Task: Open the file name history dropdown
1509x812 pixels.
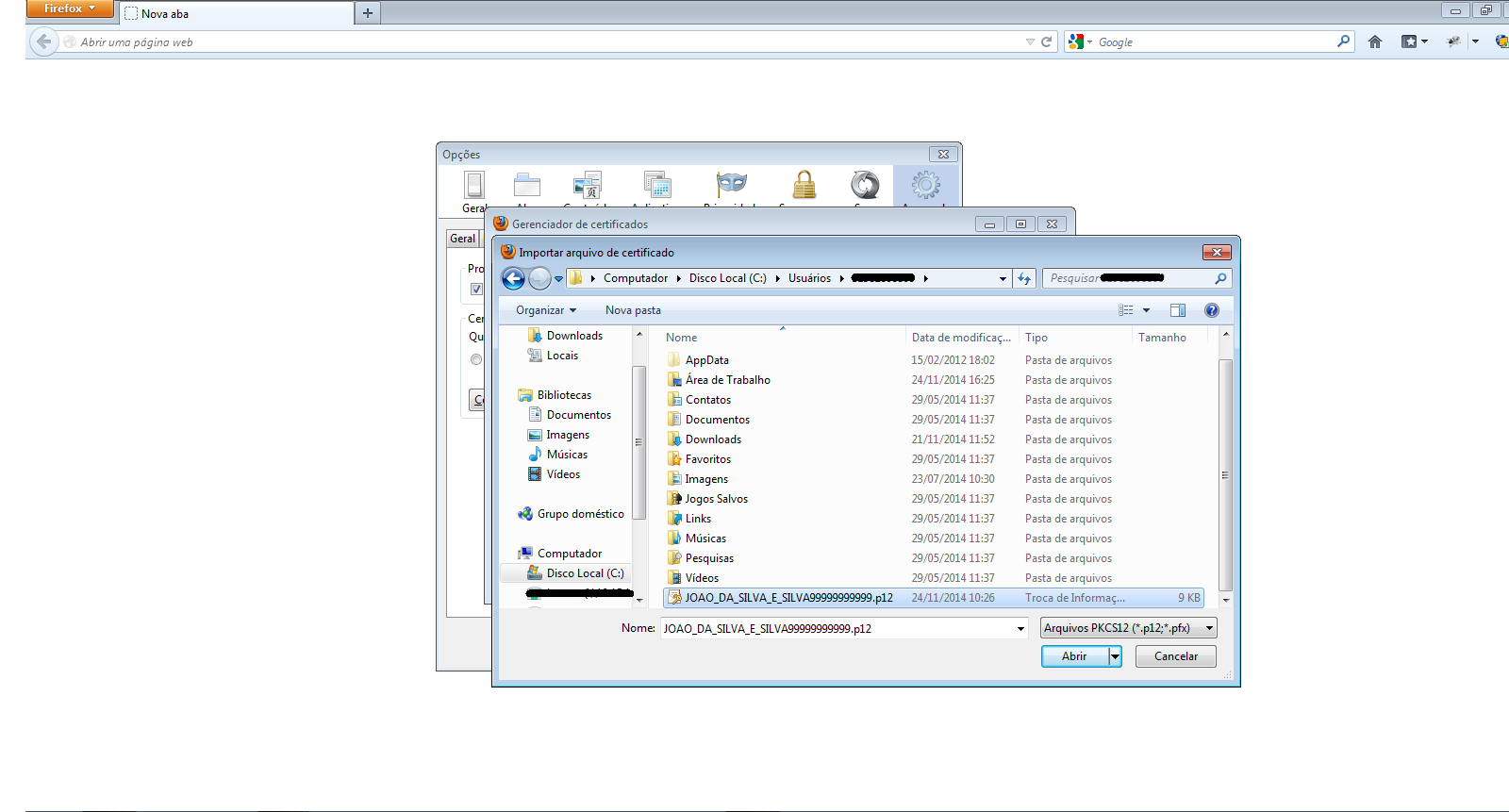Action: pyautogui.click(x=1020, y=629)
